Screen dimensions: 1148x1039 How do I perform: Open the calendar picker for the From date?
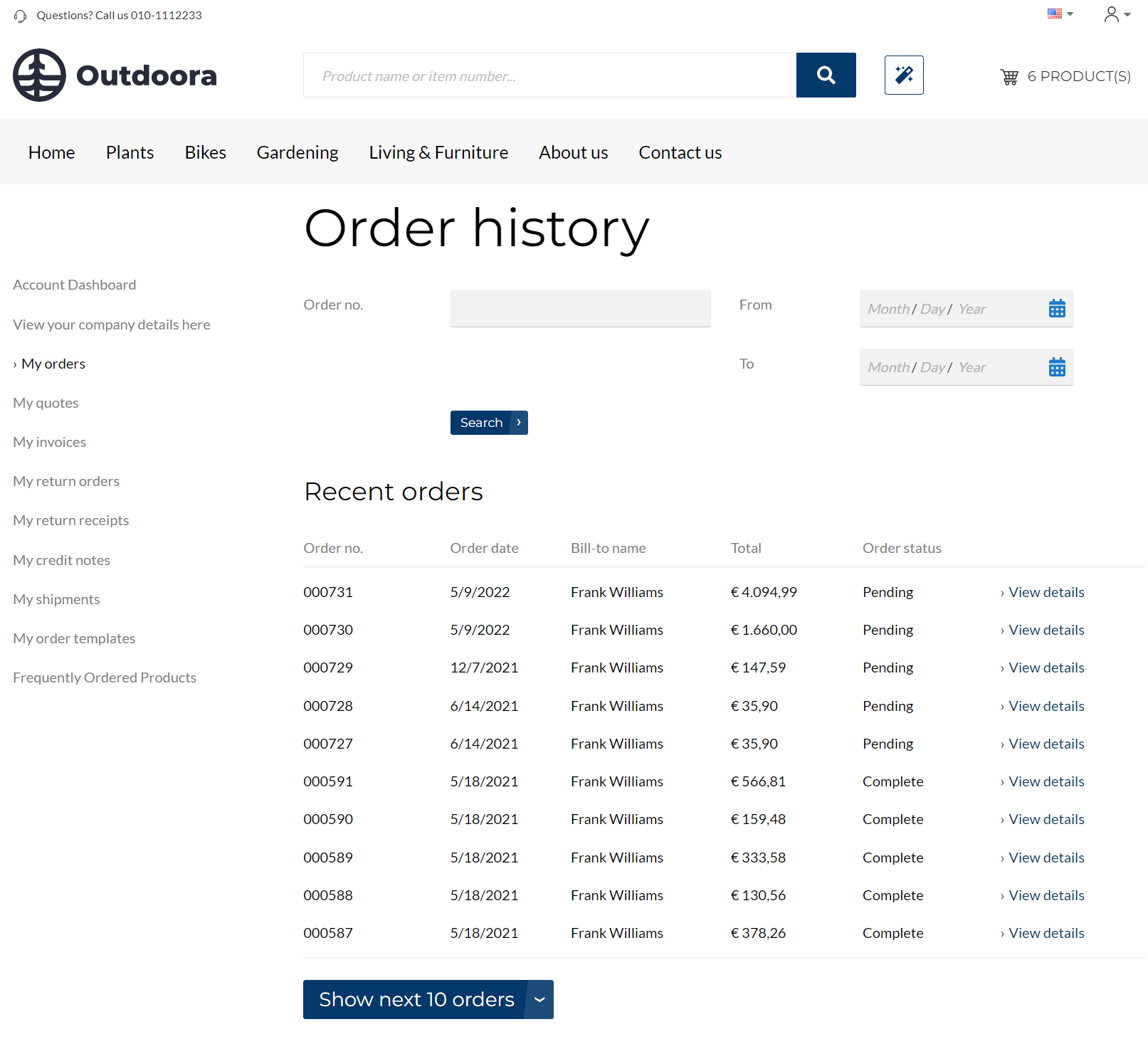1057,307
